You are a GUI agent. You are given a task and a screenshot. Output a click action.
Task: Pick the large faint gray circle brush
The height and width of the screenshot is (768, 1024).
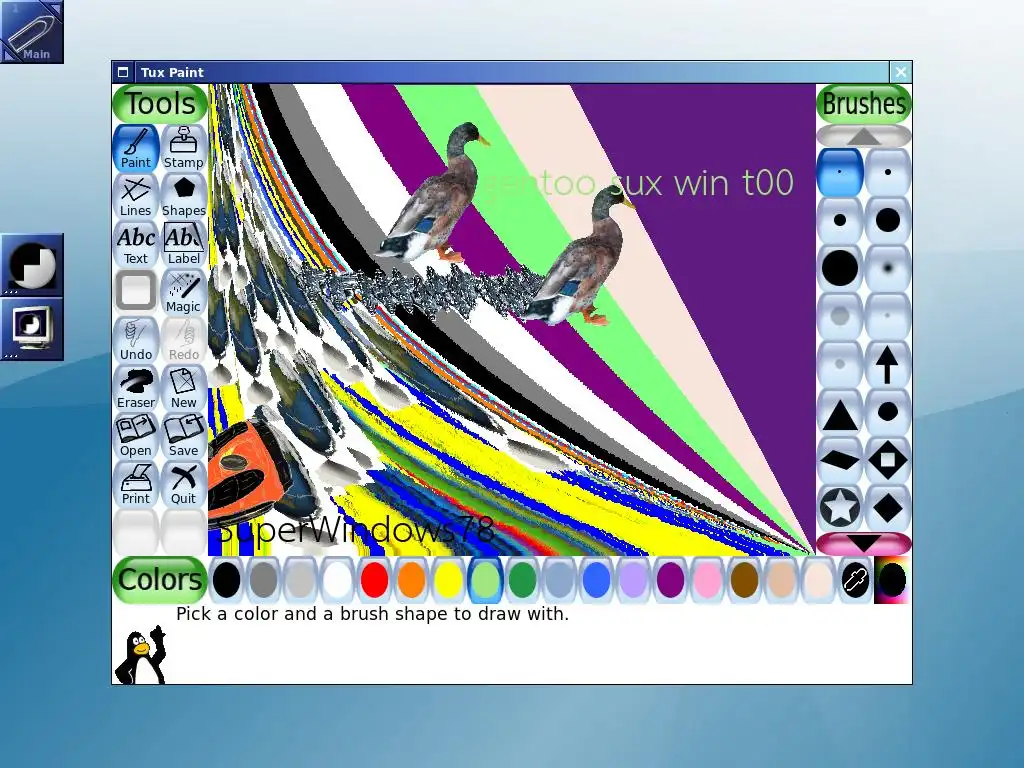pos(840,316)
